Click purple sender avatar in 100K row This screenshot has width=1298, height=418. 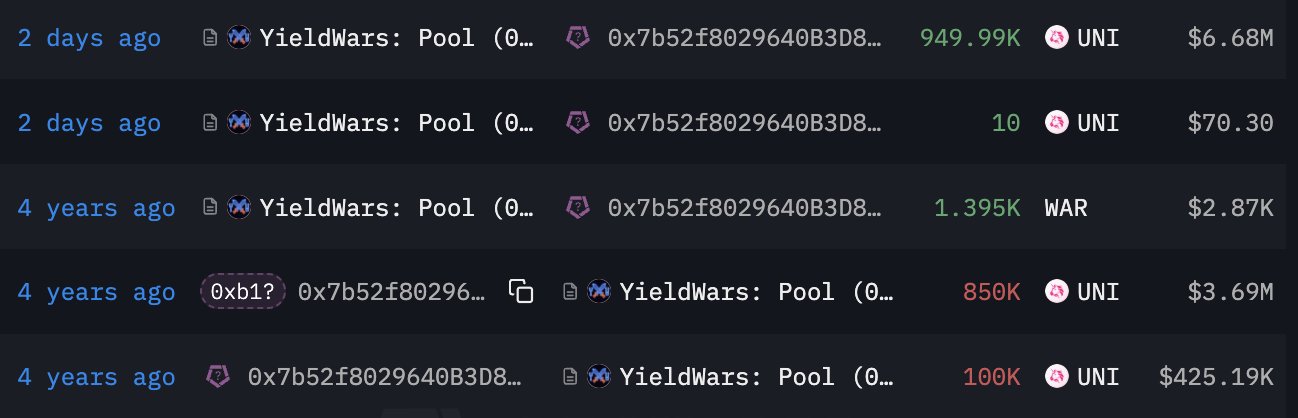tap(218, 377)
